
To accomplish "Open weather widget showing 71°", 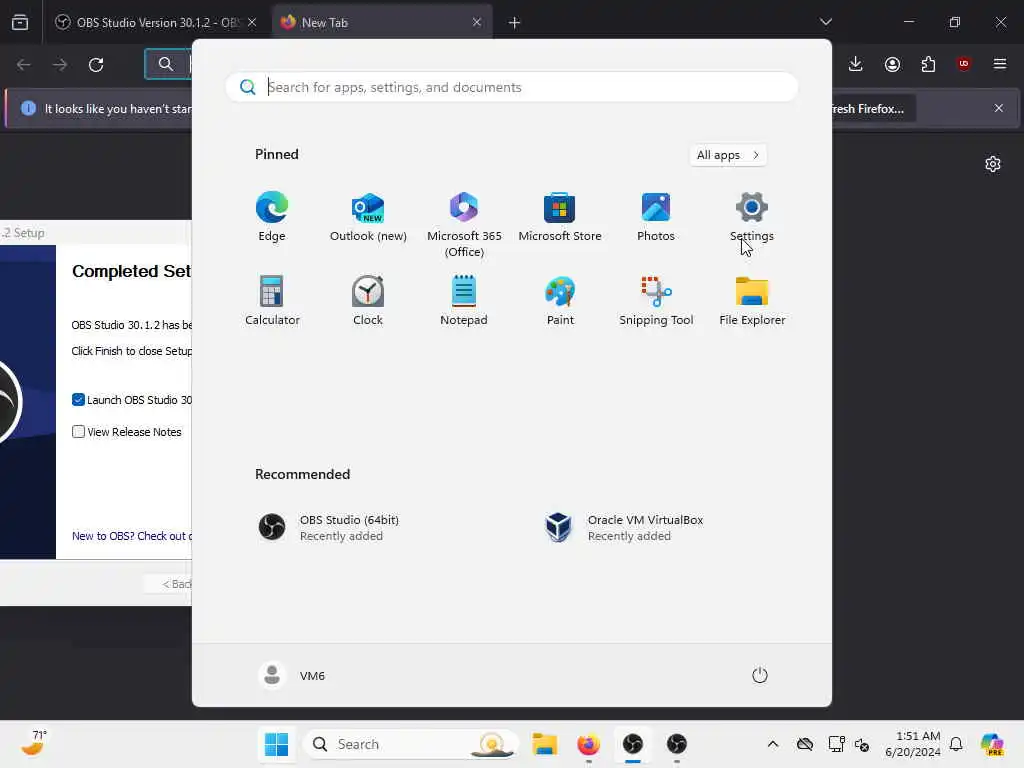I will pyautogui.click(x=34, y=744).
